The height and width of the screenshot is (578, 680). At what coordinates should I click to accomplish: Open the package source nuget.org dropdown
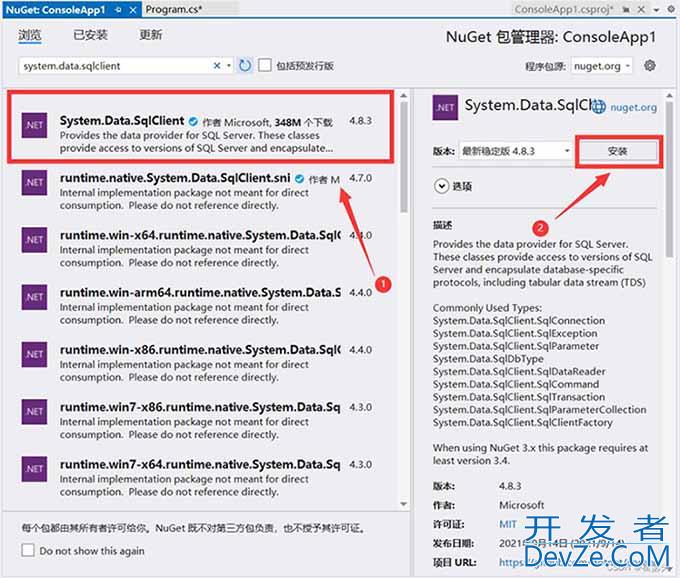tap(602, 66)
